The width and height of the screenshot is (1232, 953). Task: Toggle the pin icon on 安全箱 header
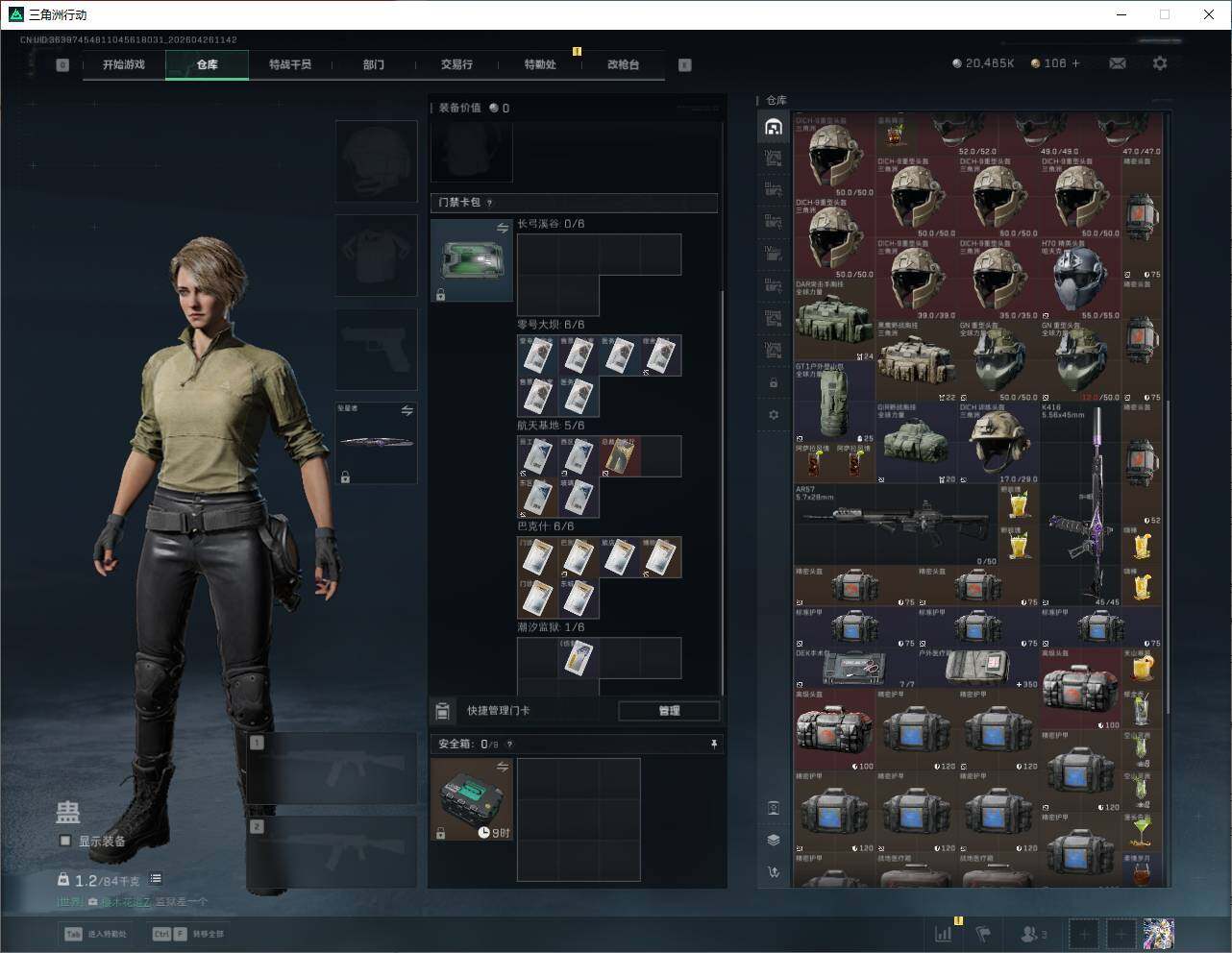point(713,744)
